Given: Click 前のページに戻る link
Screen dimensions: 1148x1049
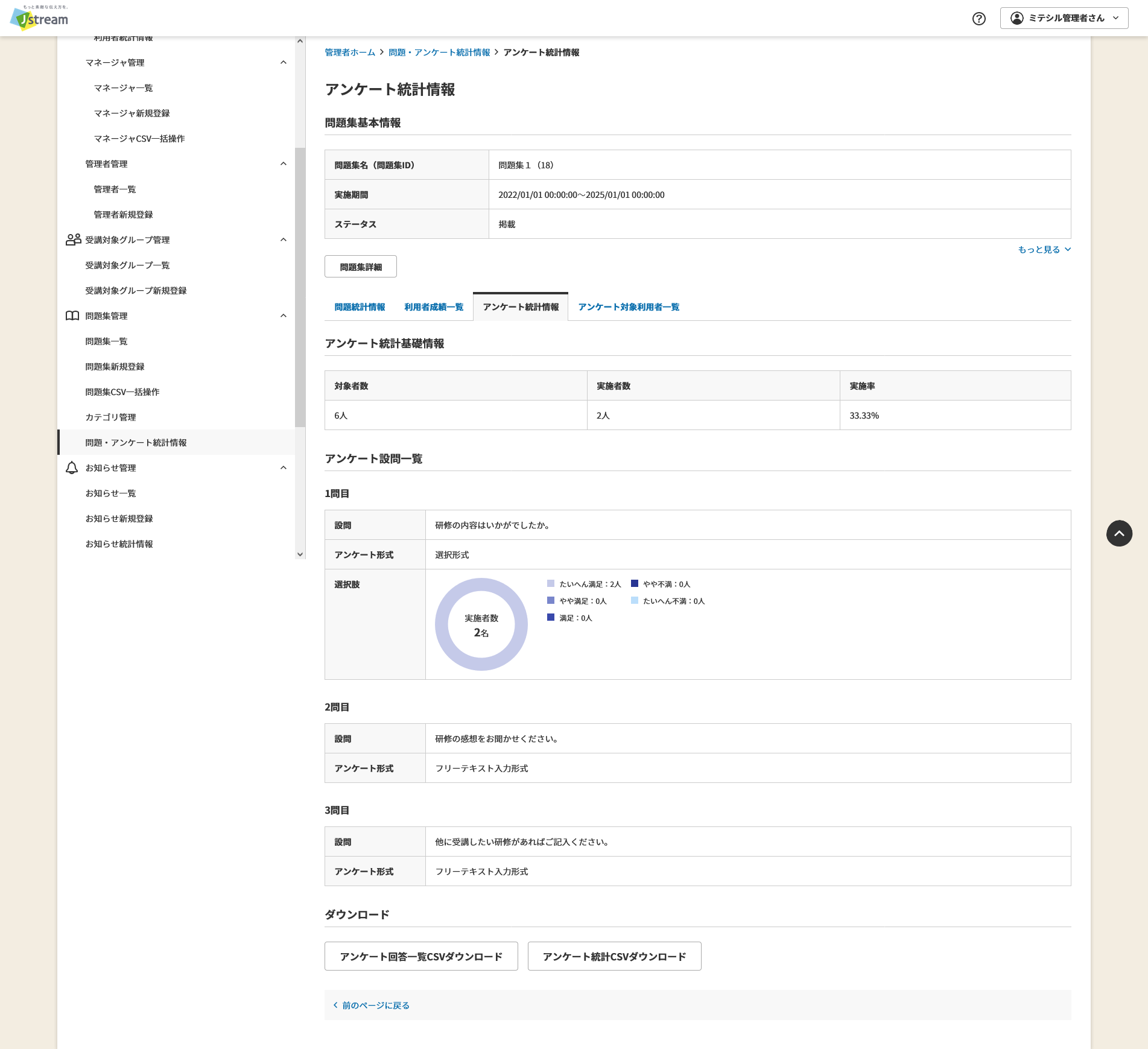Looking at the screenshot, I should [371, 1005].
